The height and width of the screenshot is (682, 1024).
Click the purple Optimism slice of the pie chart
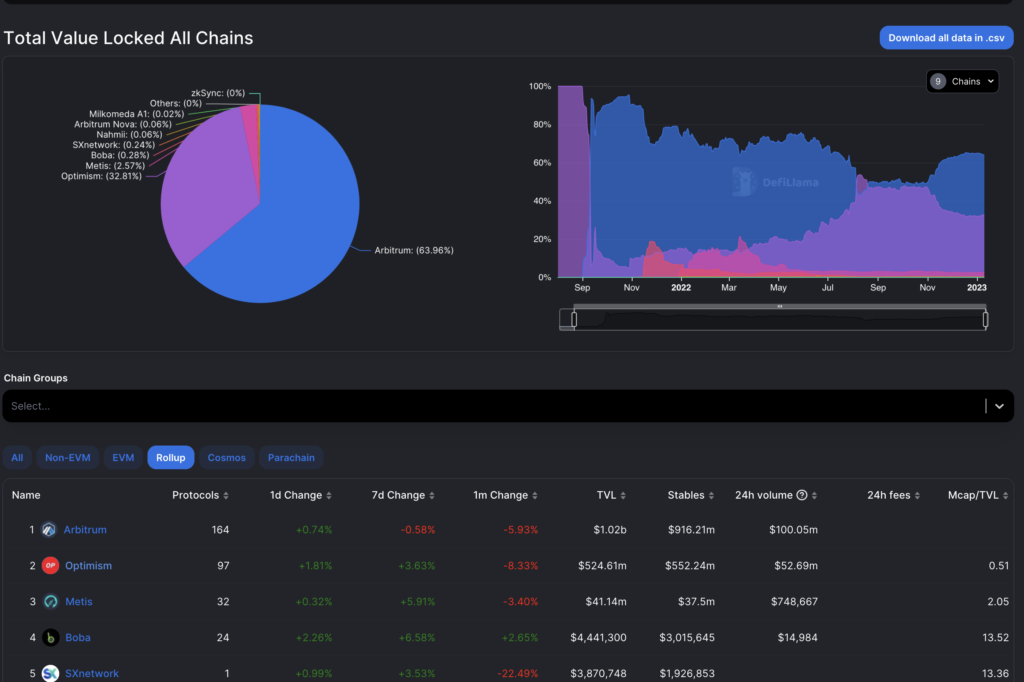206,189
